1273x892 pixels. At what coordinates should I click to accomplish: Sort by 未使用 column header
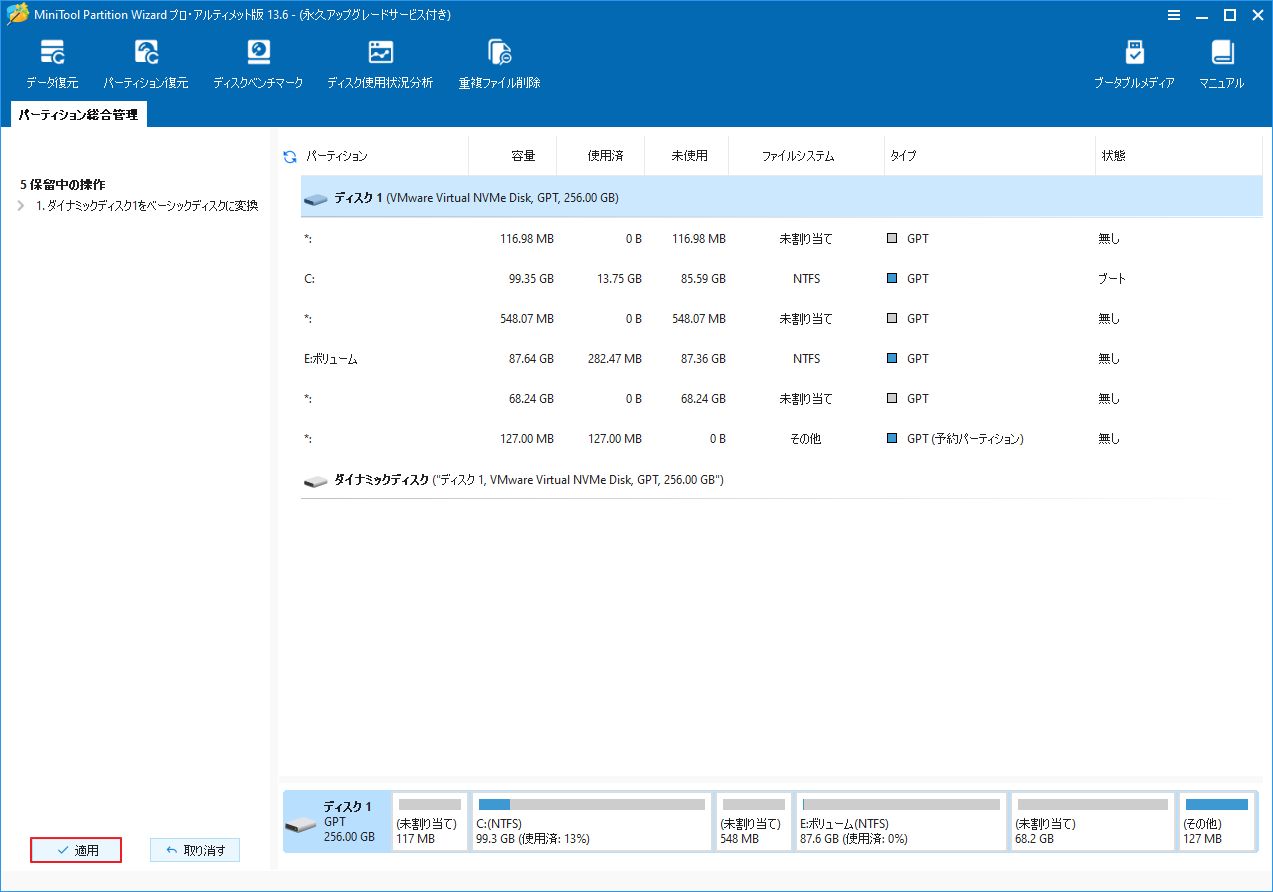686,156
